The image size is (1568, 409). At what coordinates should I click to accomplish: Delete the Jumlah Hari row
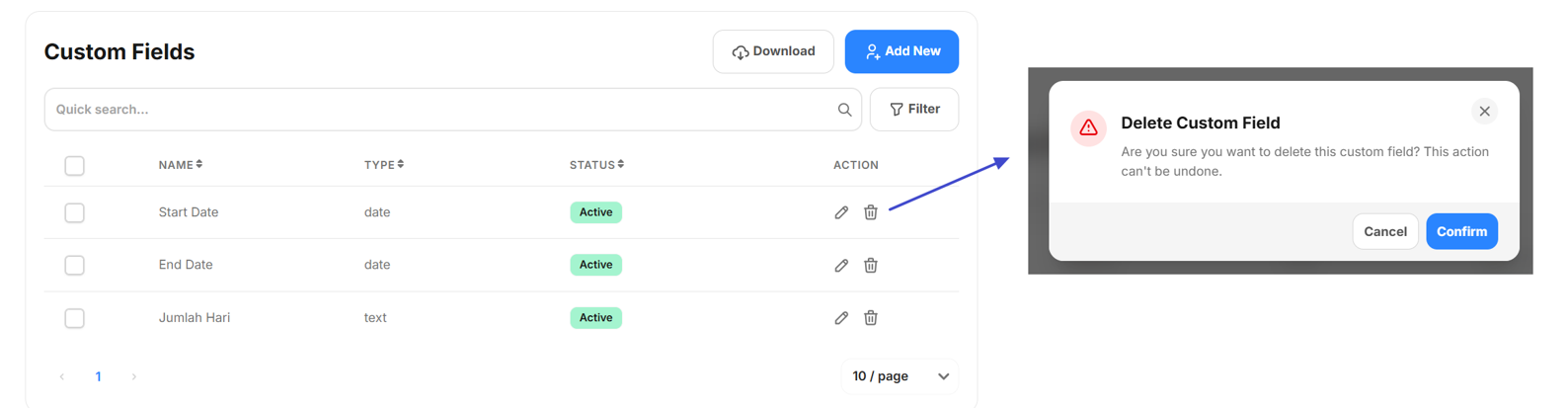(870, 318)
